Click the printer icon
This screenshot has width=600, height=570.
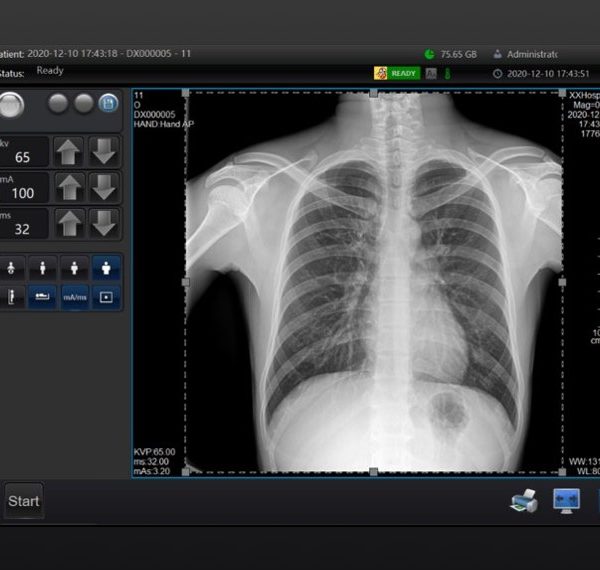tap(524, 501)
